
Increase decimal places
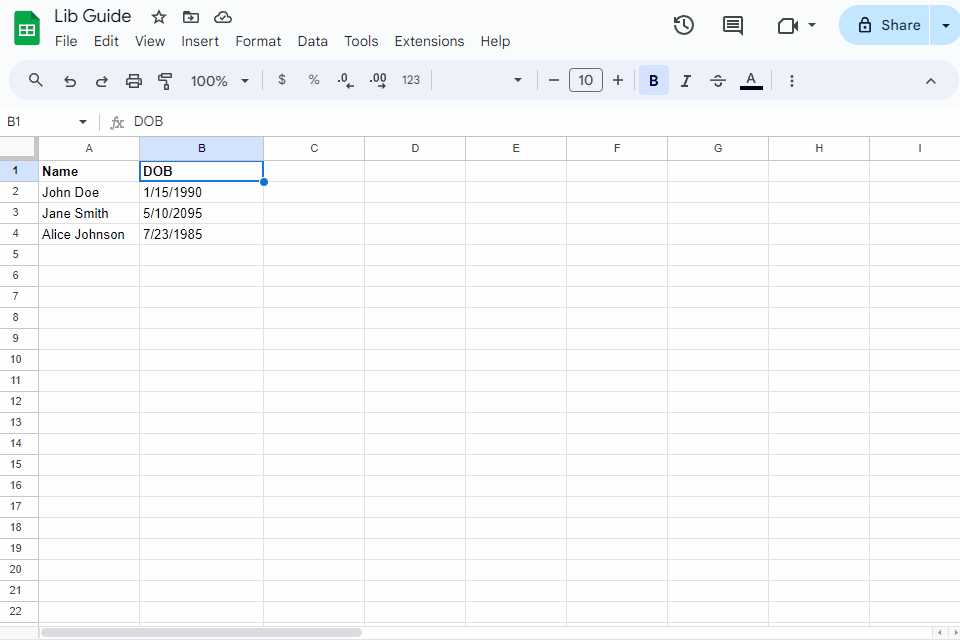pyautogui.click(x=378, y=80)
